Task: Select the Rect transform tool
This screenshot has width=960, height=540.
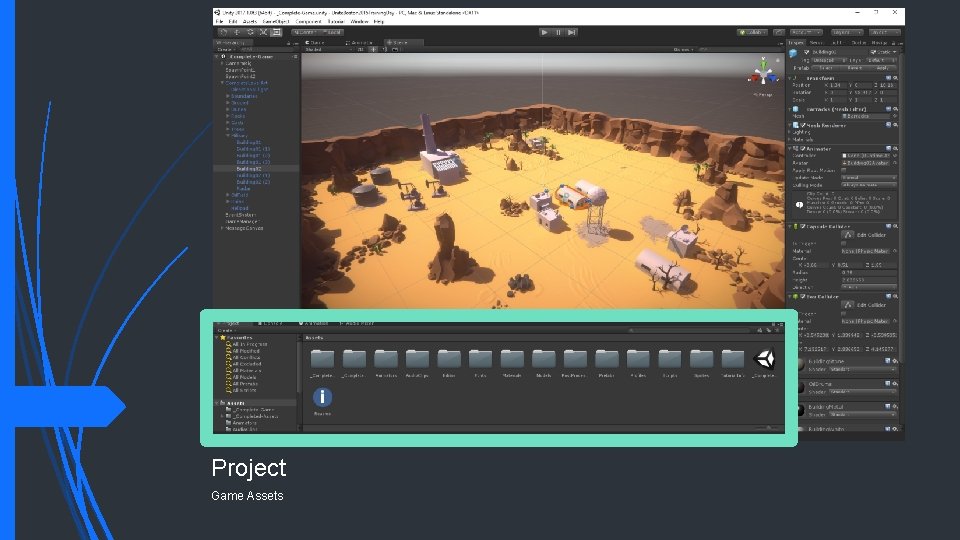Action: [276, 32]
